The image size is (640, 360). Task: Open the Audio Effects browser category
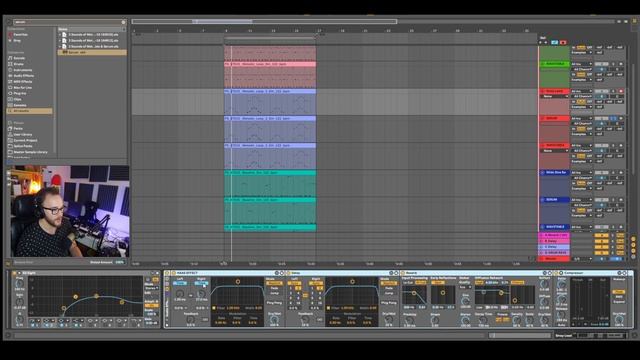pos(24,76)
